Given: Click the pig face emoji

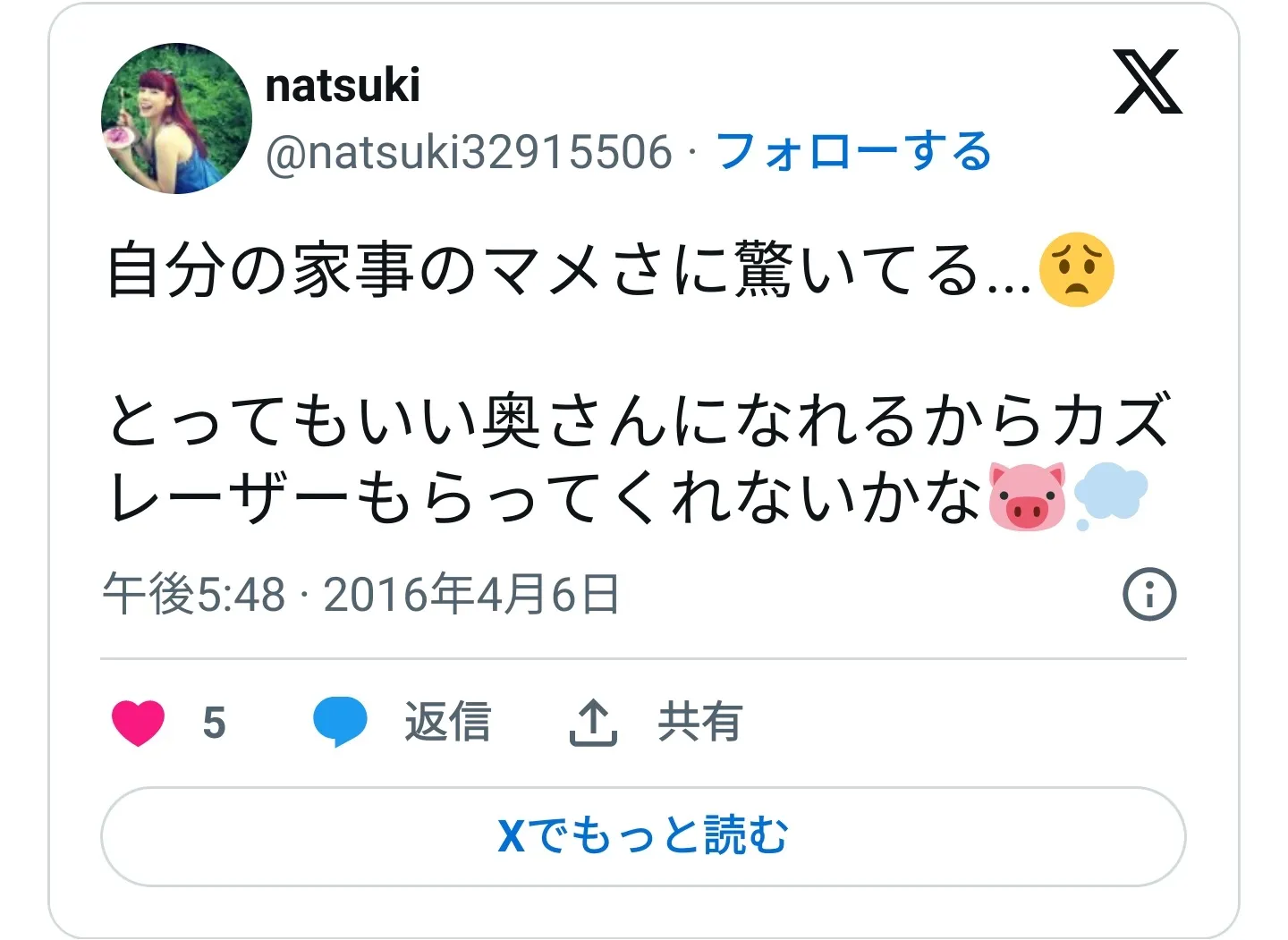Looking at the screenshot, I should tap(1027, 497).
